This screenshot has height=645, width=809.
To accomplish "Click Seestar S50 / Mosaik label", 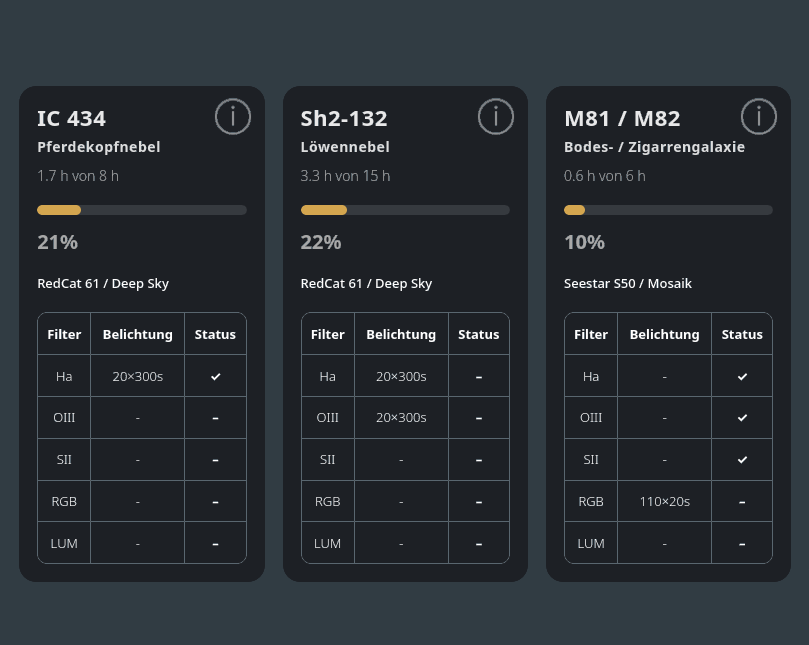I will pos(628,284).
